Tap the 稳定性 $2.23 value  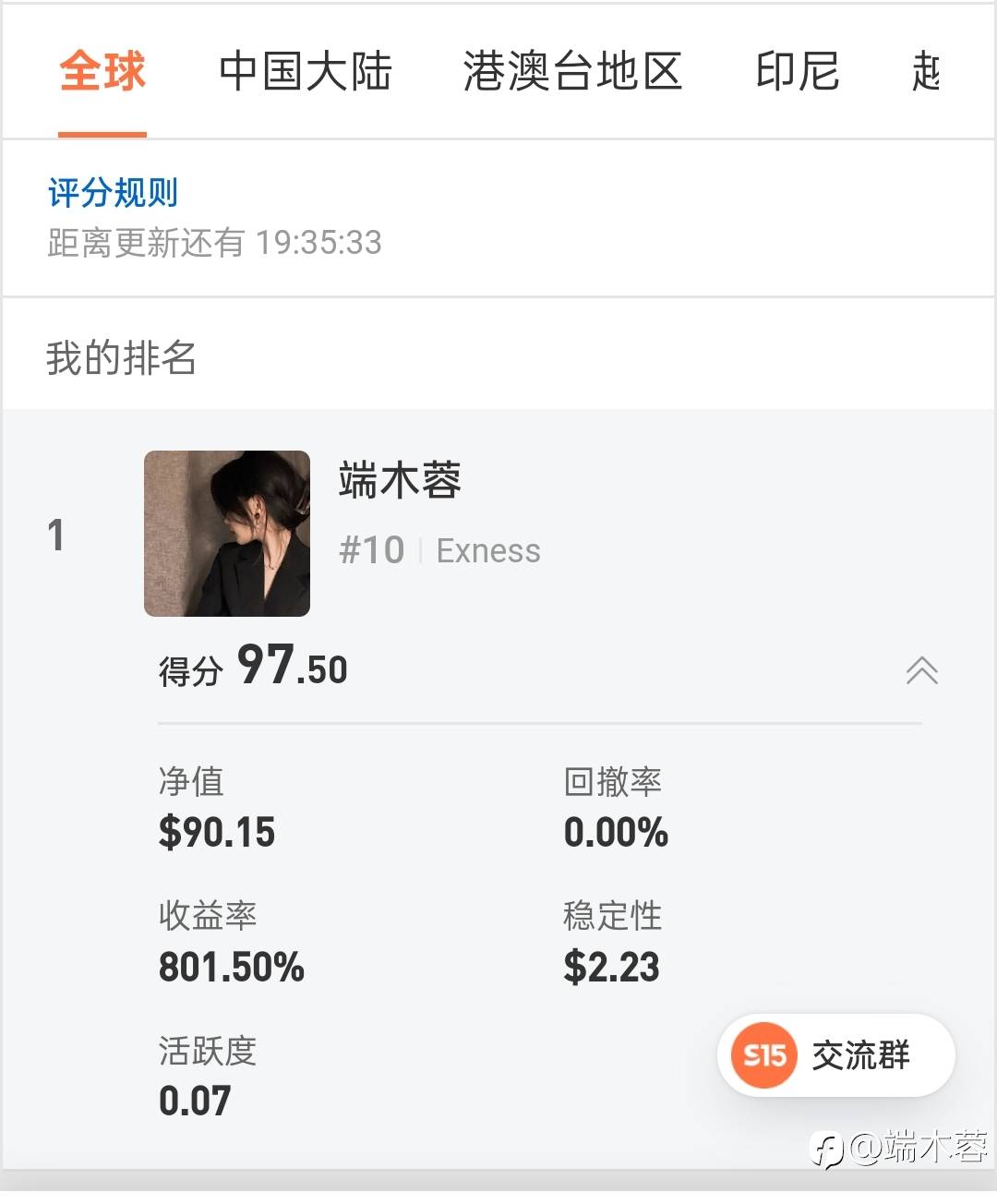[x=611, y=967]
